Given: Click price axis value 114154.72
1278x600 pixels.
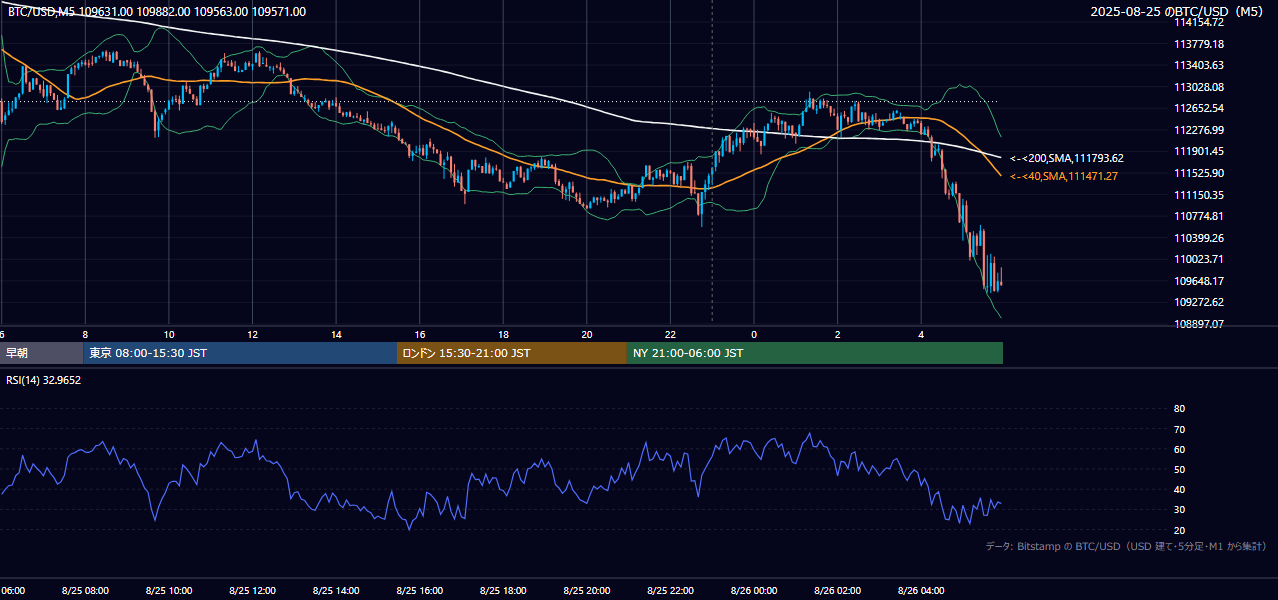Looking at the screenshot, I should (1199, 22).
